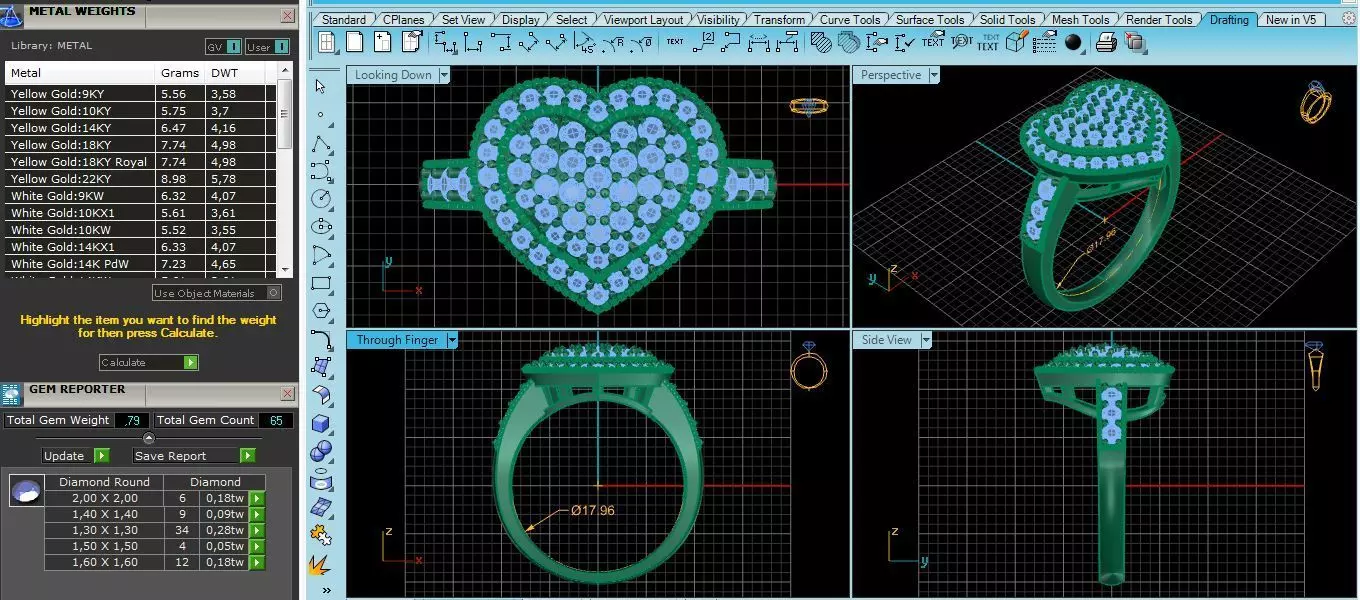Click the Grams column header
1360x600 pixels.
[180, 73]
